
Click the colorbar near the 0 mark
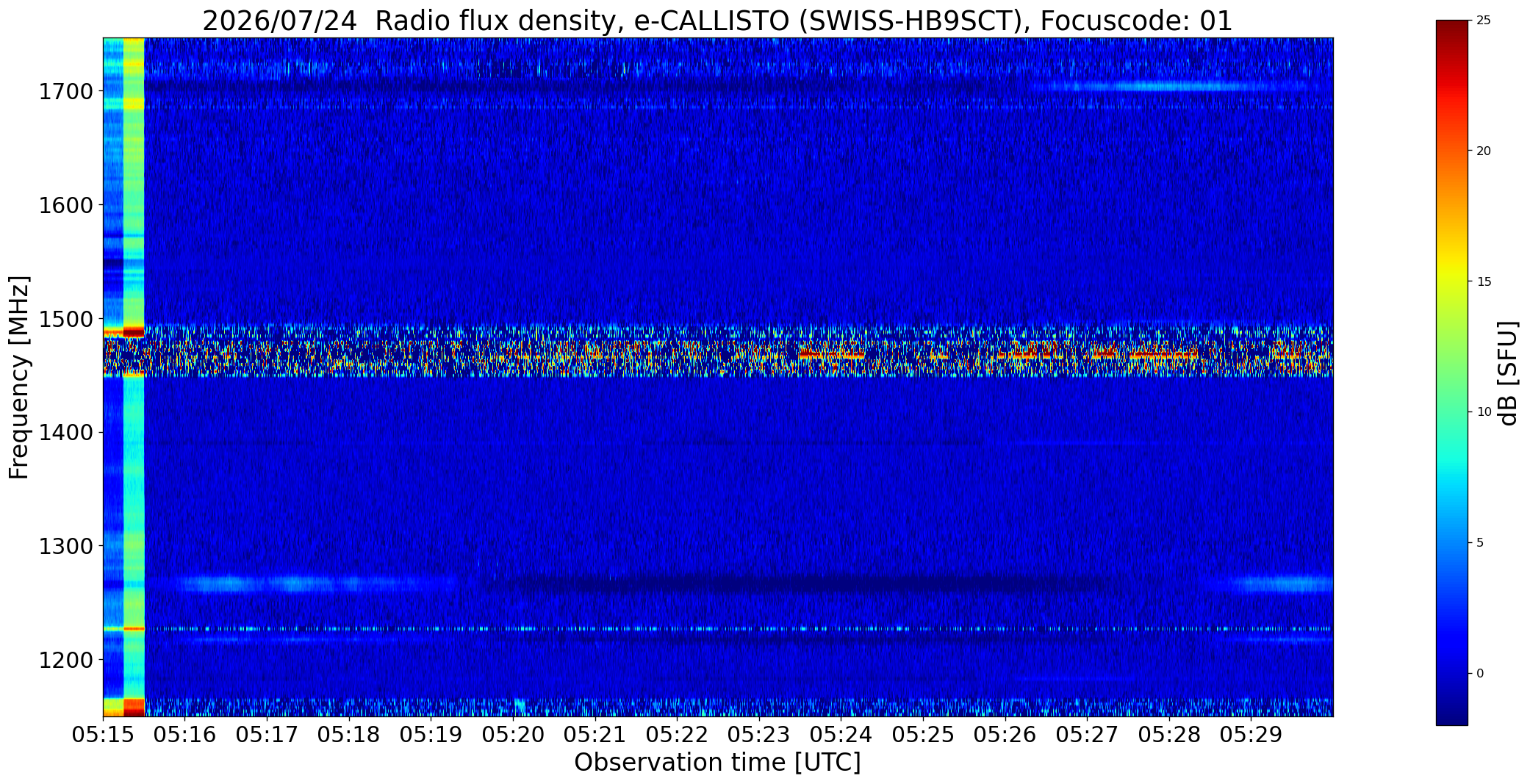click(1451, 673)
